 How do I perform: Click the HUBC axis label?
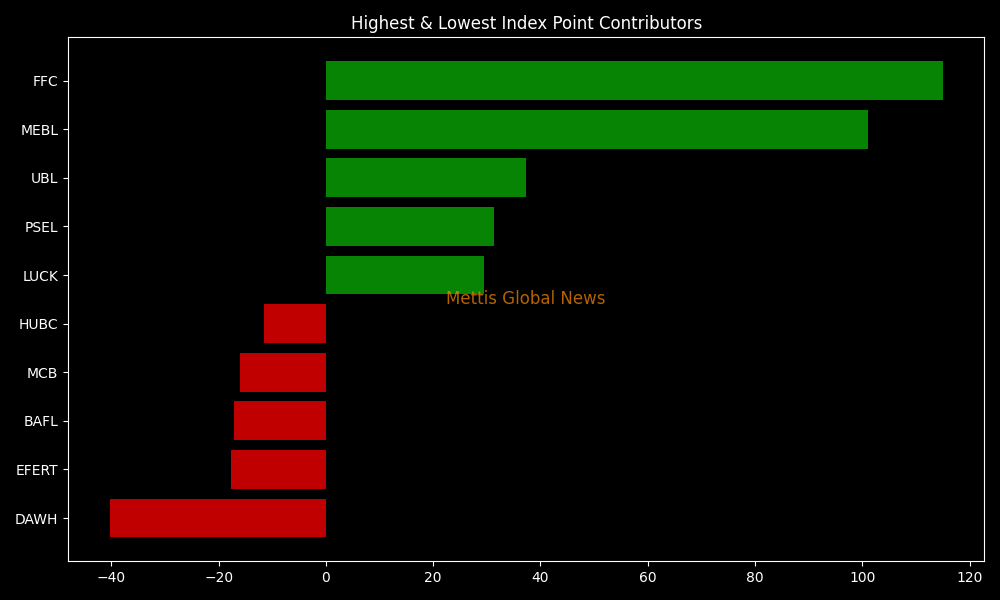click(x=38, y=325)
